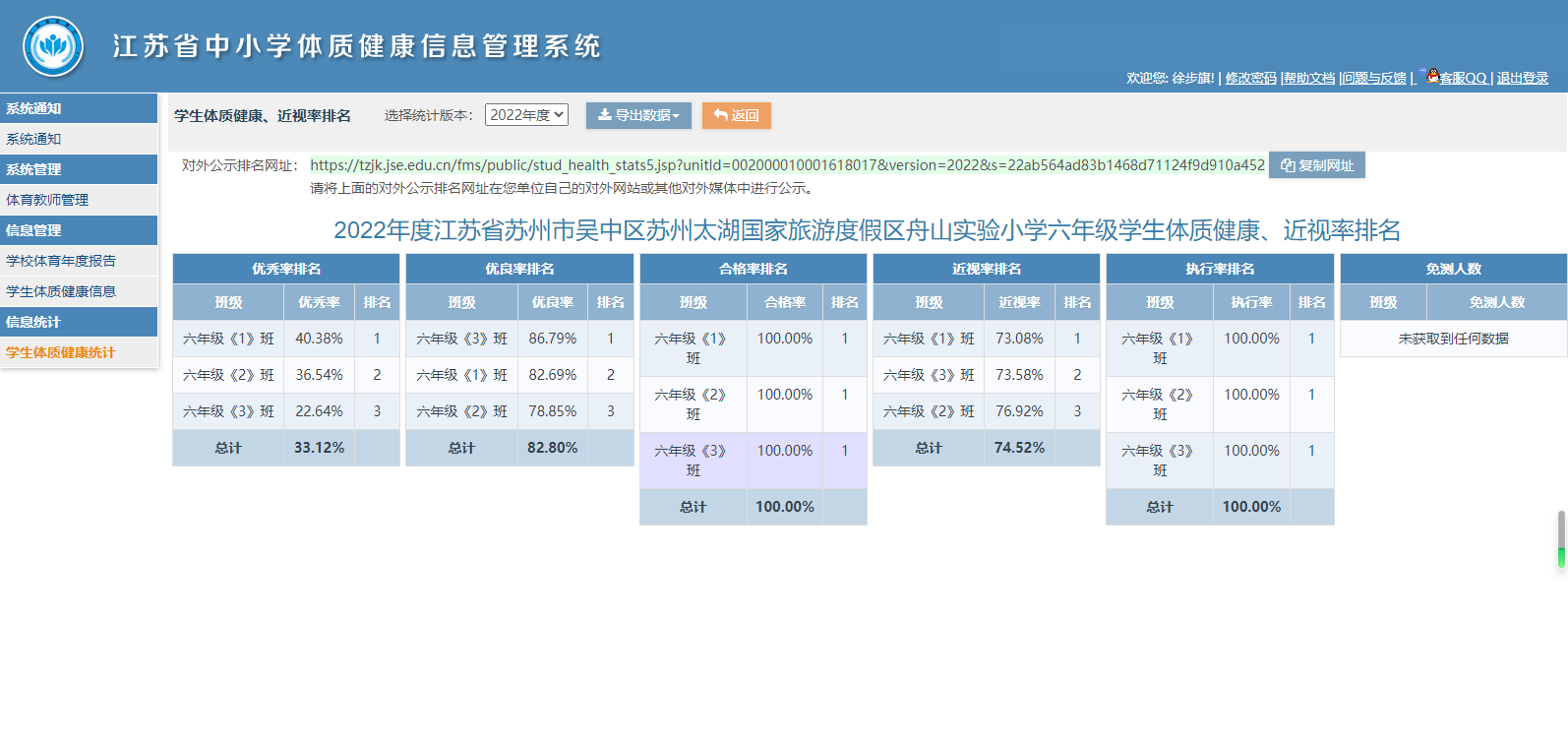
Task: Click the 2022年度 school ranking heading
Action: pyautogui.click(x=867, y=230)
